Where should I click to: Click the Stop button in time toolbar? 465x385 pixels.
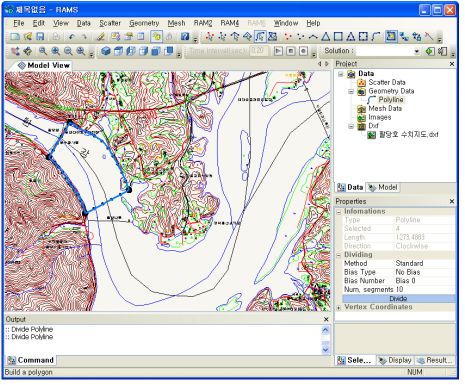[291, 51]
